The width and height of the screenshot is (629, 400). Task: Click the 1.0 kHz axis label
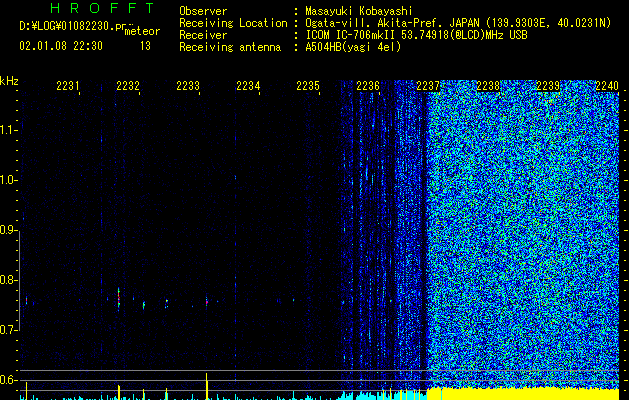(8, 180)
